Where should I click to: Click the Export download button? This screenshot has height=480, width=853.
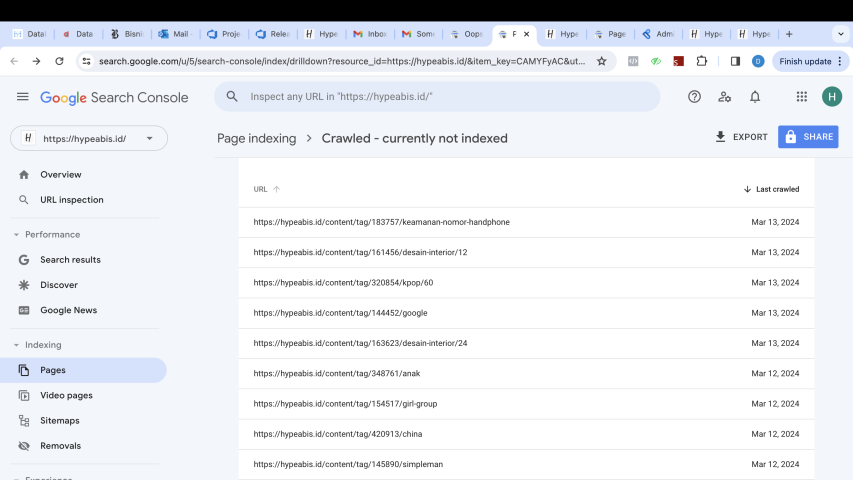[741, 137]
